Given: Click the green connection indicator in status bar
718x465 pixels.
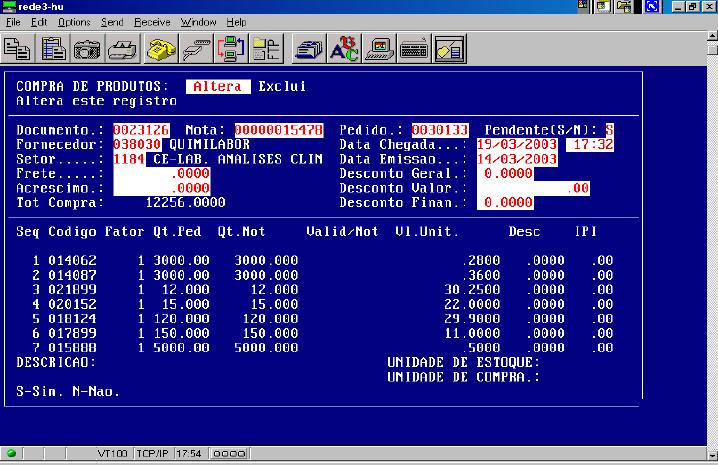Looking at the screenshot, I should [x=11, y=454].
